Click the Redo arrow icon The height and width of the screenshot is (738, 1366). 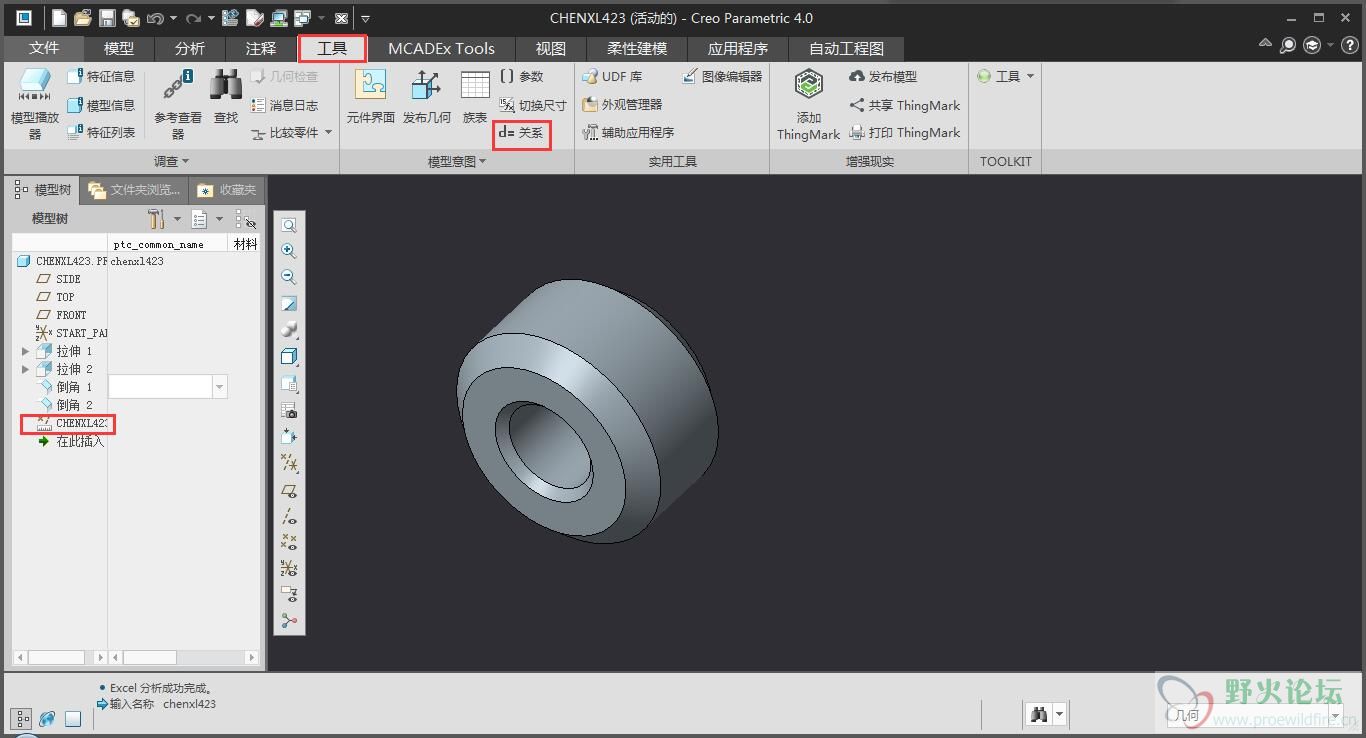point(193,18)
